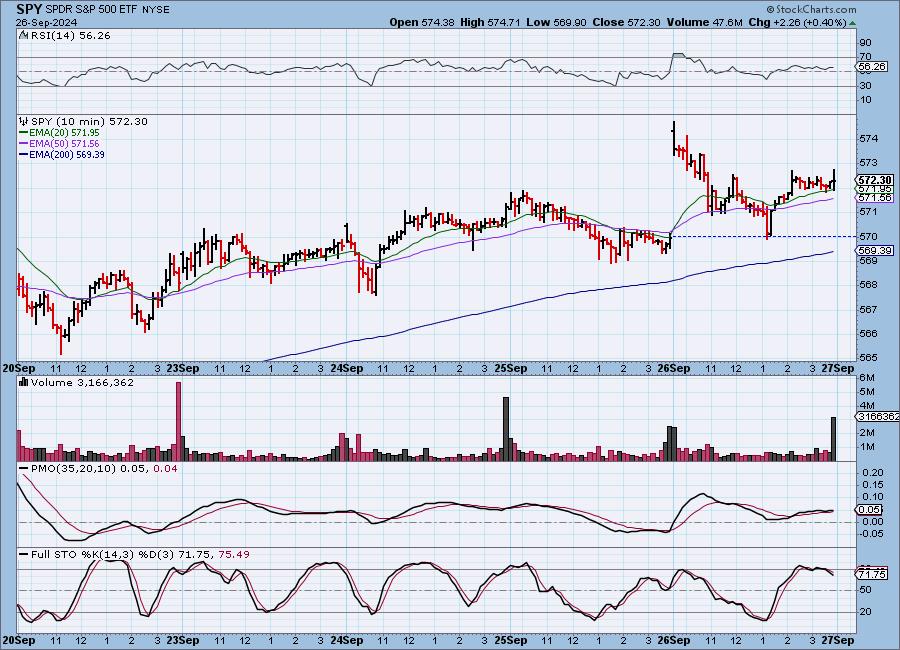Click the 50 level on the stochastic axis
Image resolution: width=900 pixels, height=650 pixels.
pos(866,590)
